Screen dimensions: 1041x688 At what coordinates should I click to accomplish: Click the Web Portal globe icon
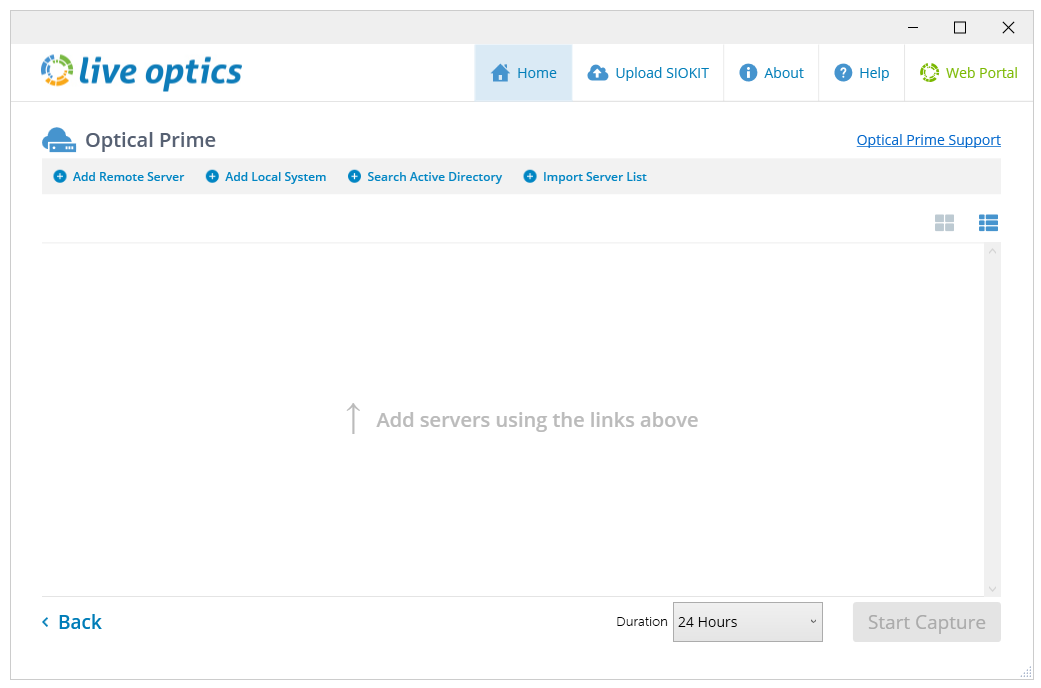pos(931,72)
